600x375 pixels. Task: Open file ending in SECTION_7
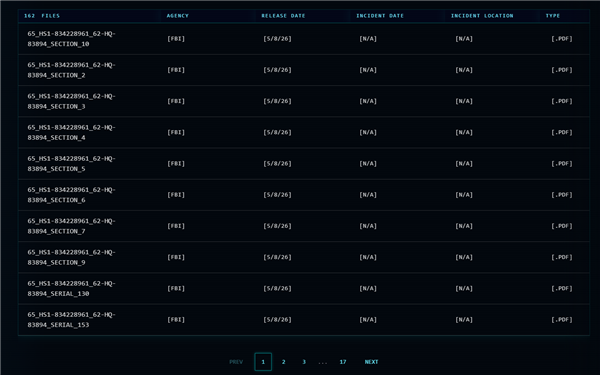coord(71,226)
